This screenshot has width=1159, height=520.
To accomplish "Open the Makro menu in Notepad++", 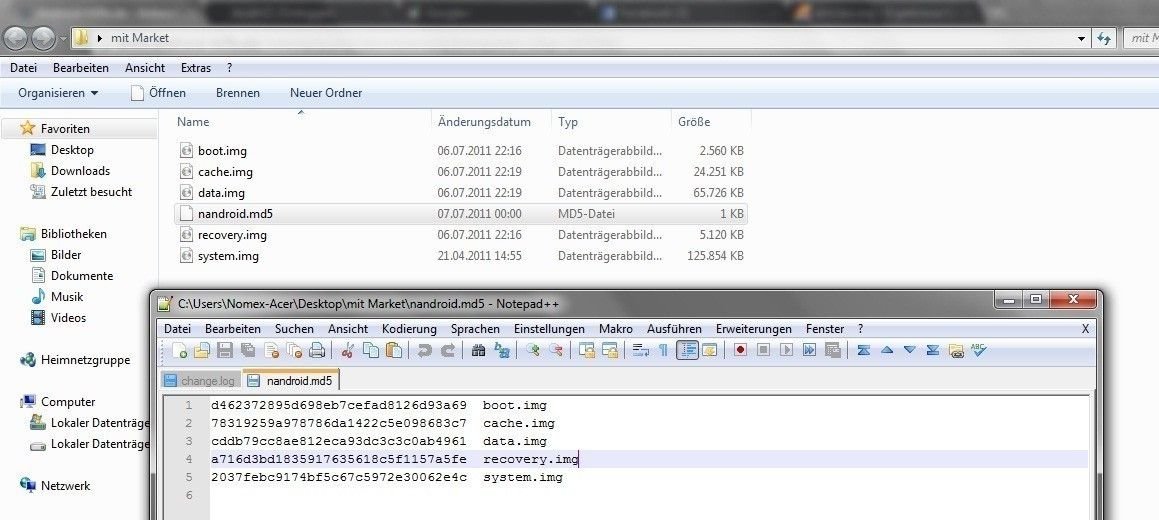I will tap(616, 329).
